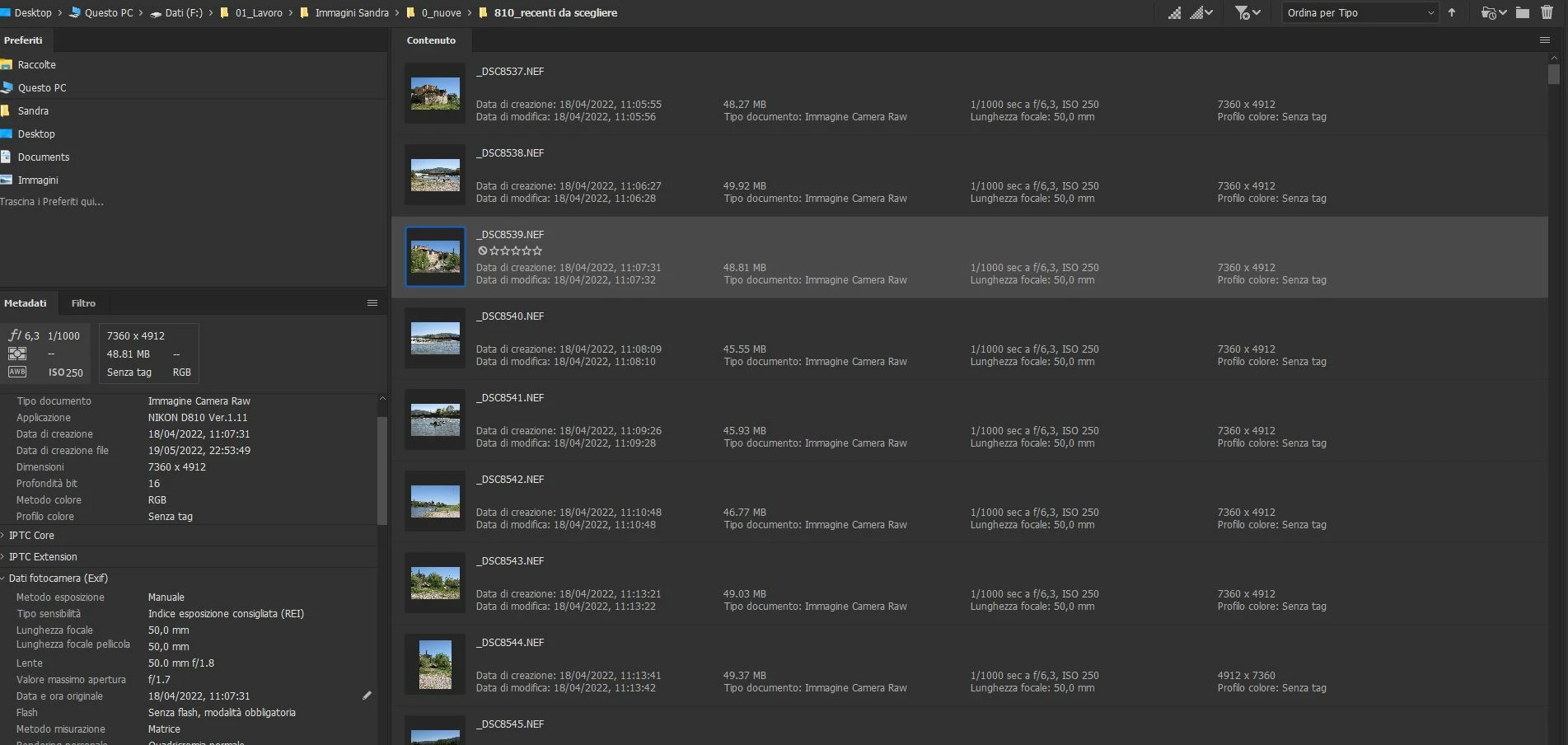The width and height of the screenshot is (1568, 745).
Task: Open Raccolte in Preferiti
Action: tap(36, 64)
